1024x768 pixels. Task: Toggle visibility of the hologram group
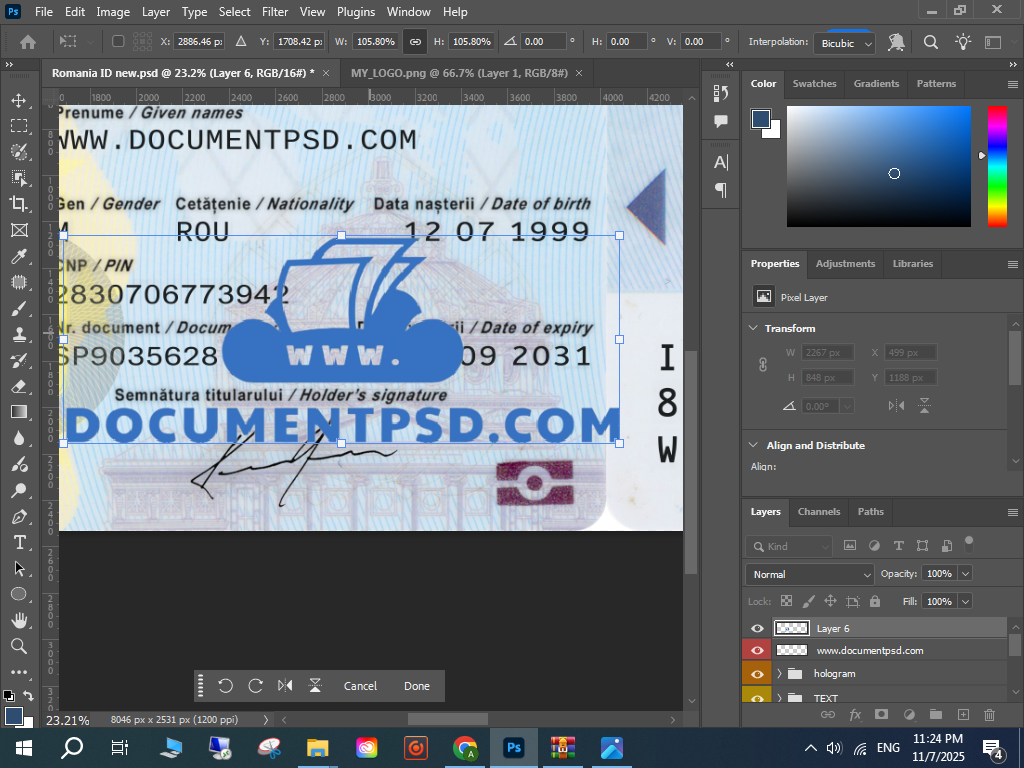tap(757, 674)
